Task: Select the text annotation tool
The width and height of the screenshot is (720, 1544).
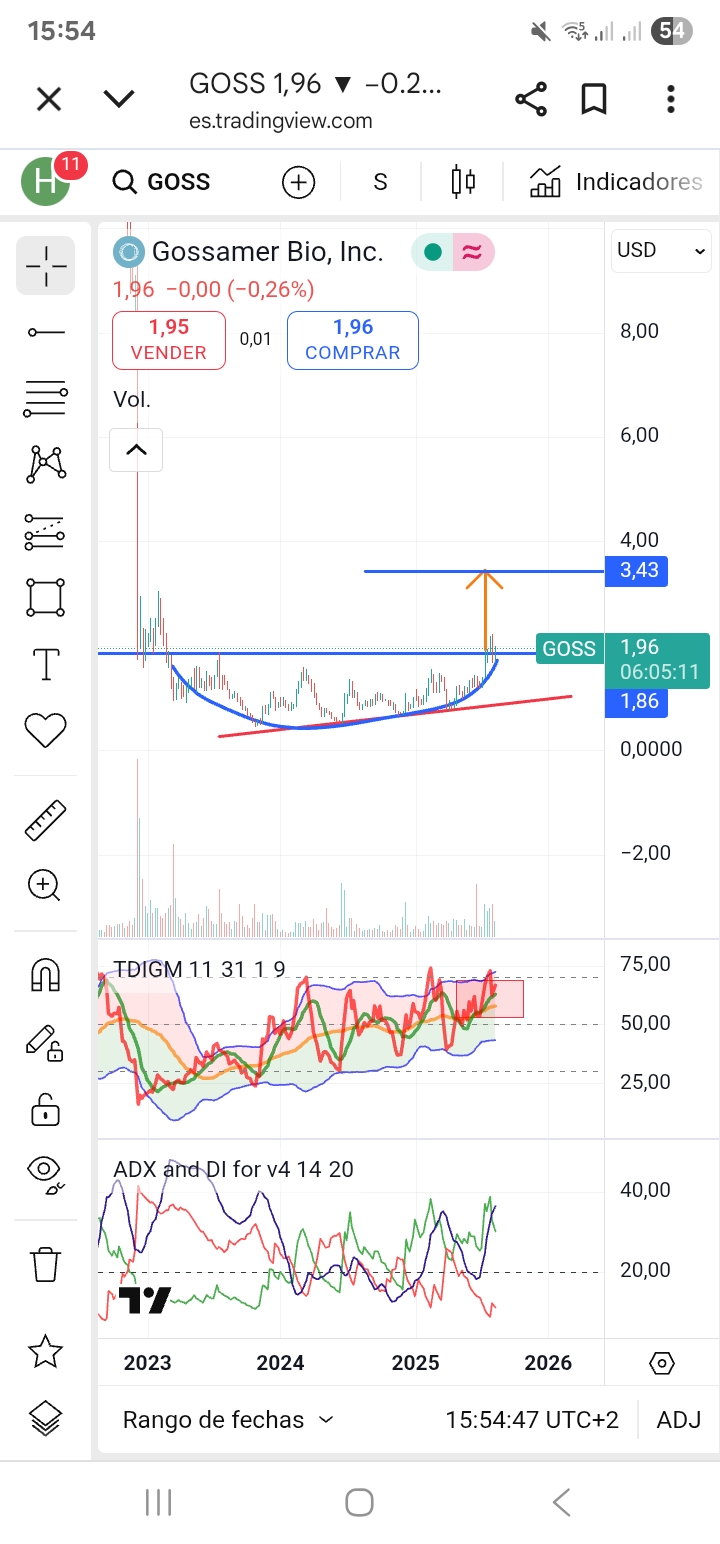Action: pyautogui.click(x=46, y=664)
